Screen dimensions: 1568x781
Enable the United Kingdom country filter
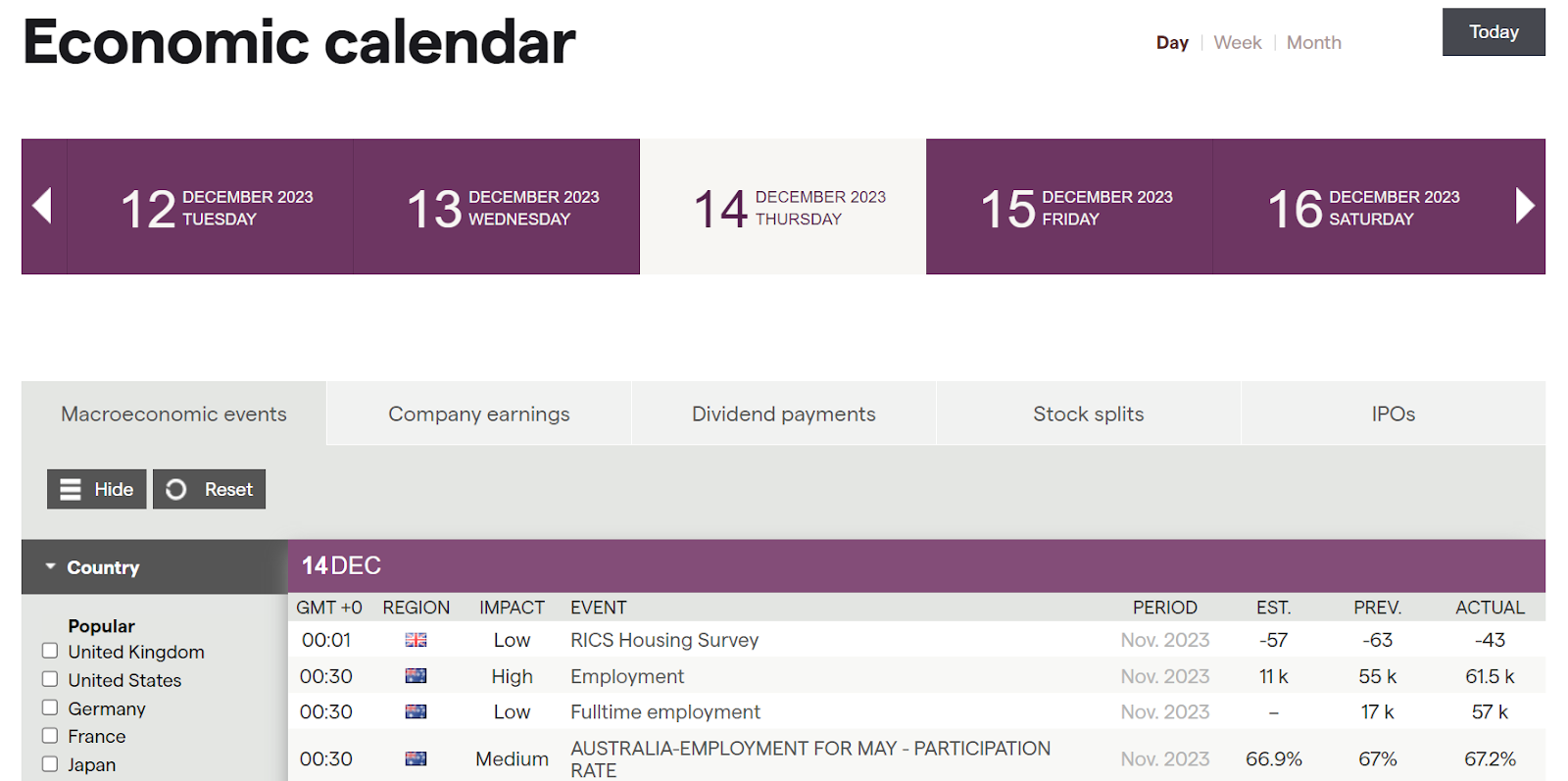pyautogui.click(x=50, y=651)
